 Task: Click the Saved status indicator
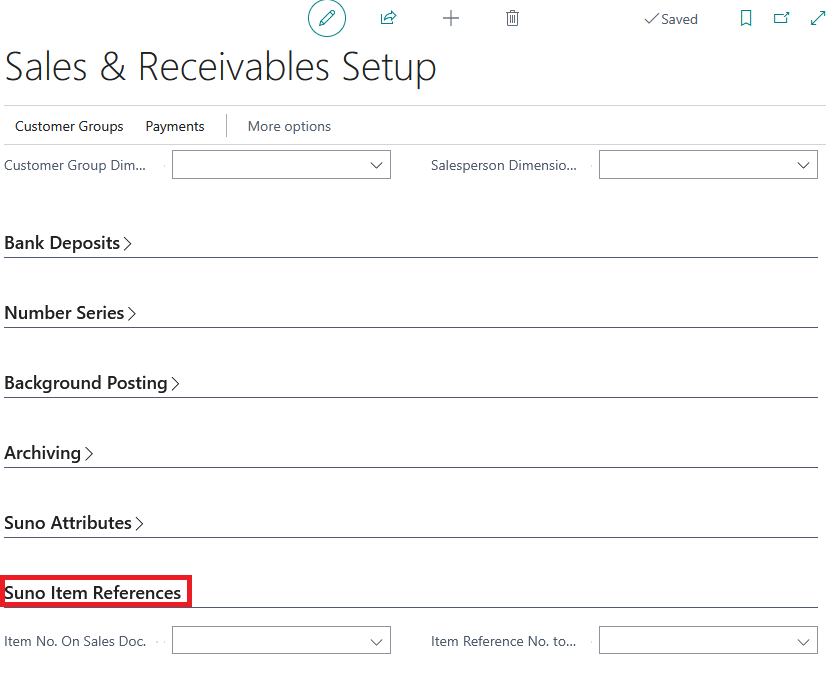tap(671, 19)
